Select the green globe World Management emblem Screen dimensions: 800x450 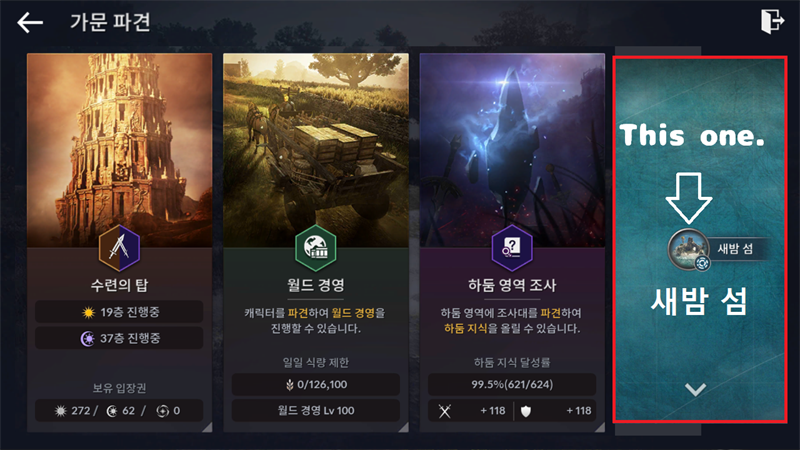click(x=316, y=248)
